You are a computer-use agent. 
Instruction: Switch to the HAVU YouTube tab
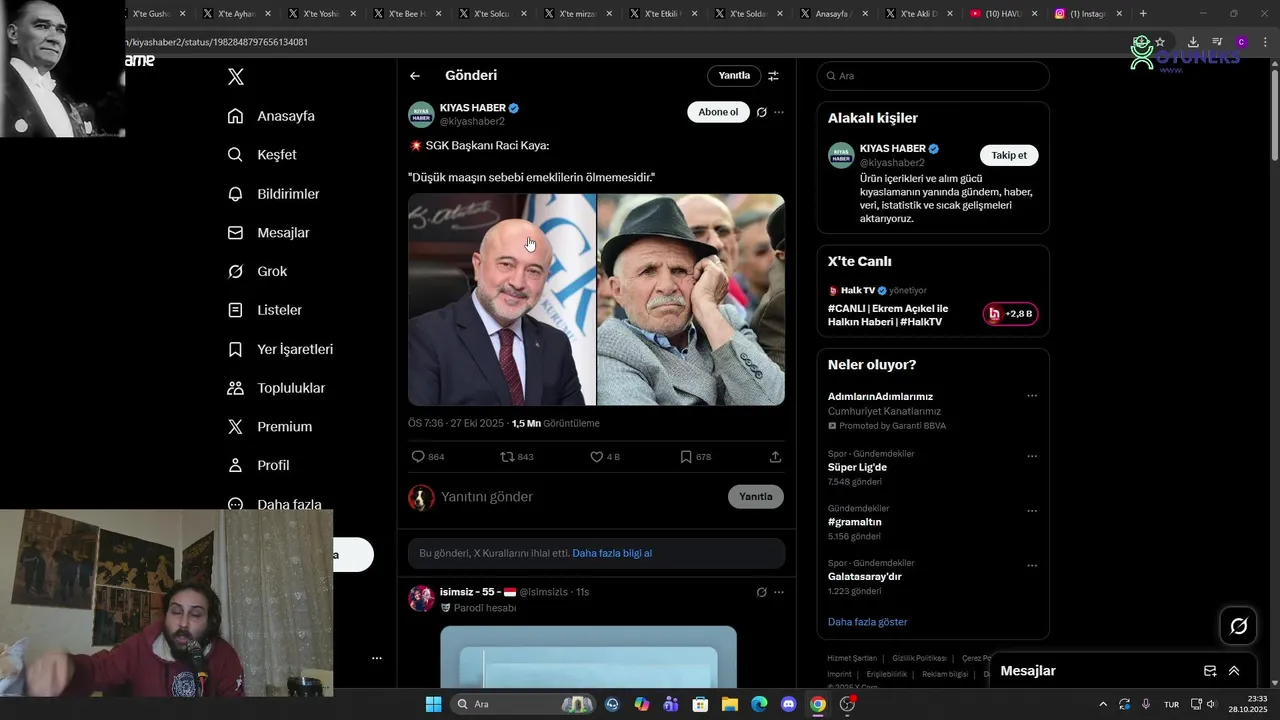(1003, 14)
